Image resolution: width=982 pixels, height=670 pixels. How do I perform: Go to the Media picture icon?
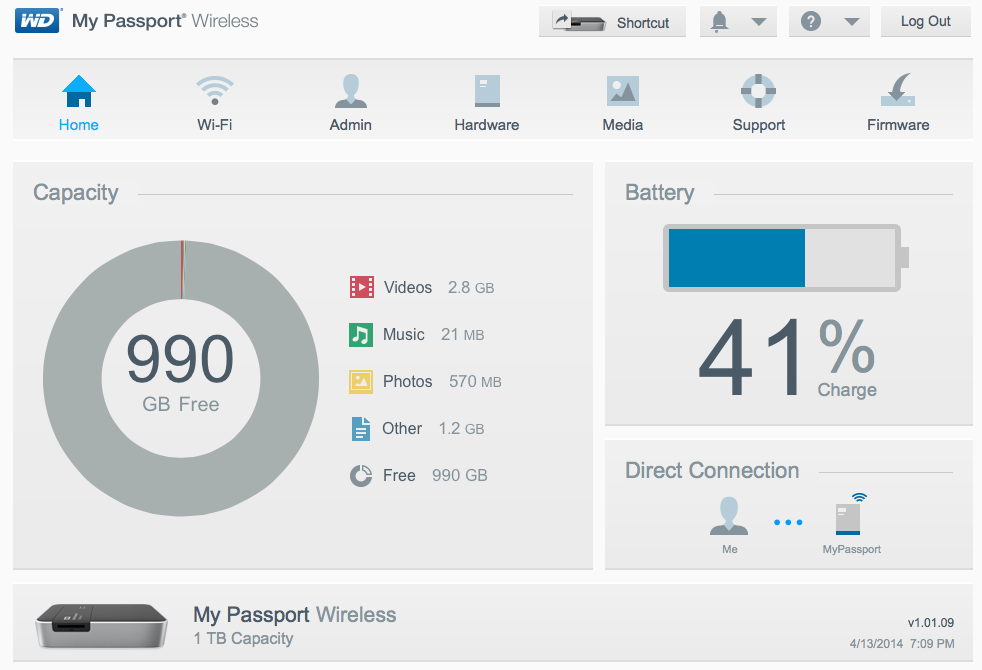[622, 91]
